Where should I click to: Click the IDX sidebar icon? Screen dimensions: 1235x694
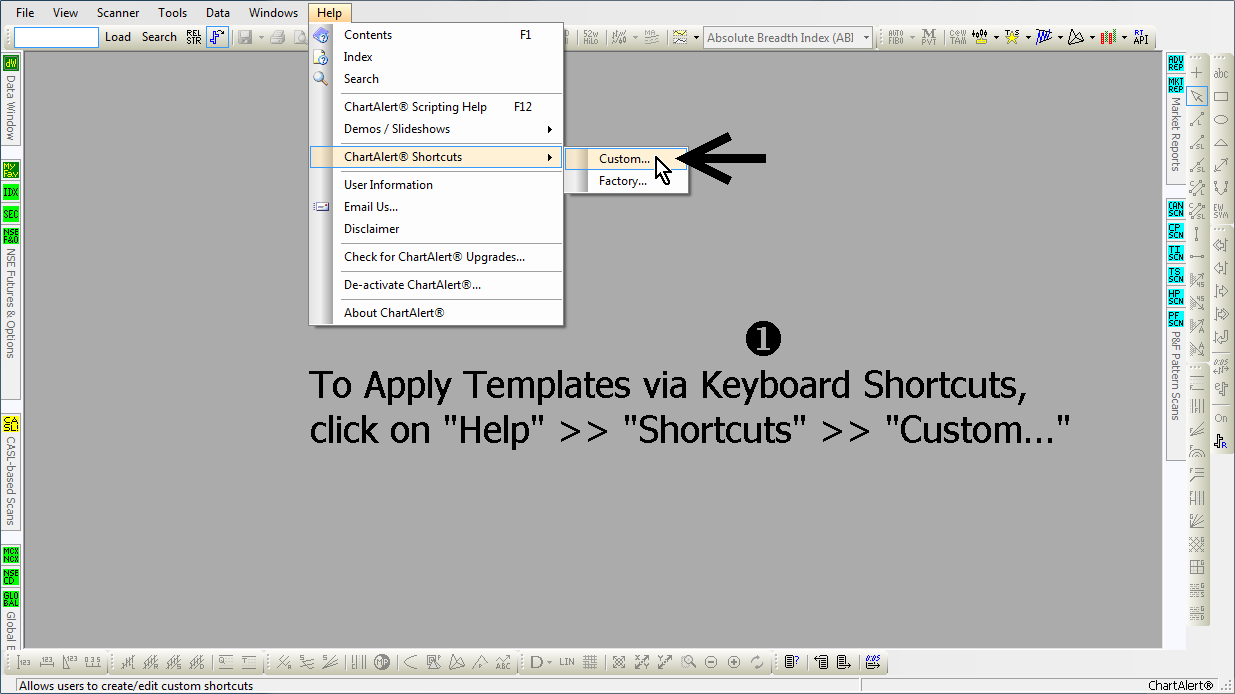(11, 192)
